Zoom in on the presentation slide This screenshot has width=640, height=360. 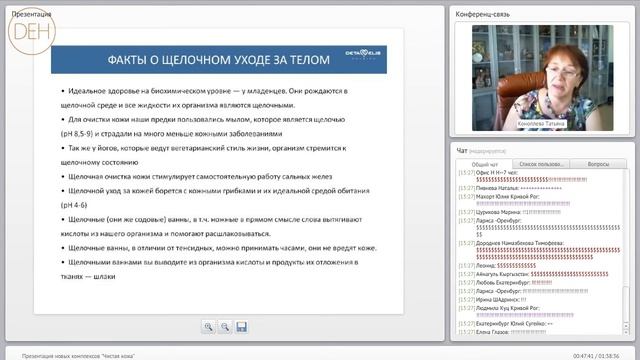208,327
